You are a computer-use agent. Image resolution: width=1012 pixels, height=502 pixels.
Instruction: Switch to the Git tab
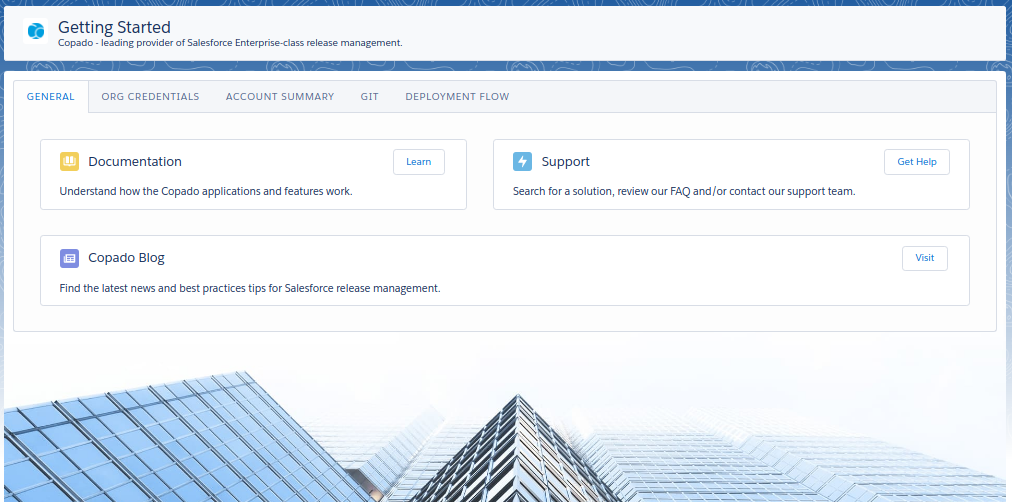click(x=370, y=97)
